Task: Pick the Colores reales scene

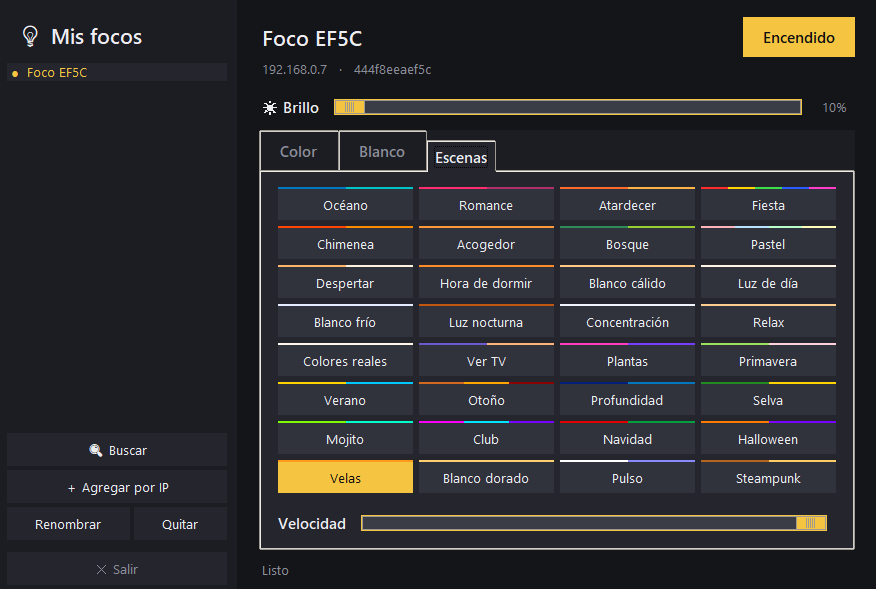Action: coord(345,360)
